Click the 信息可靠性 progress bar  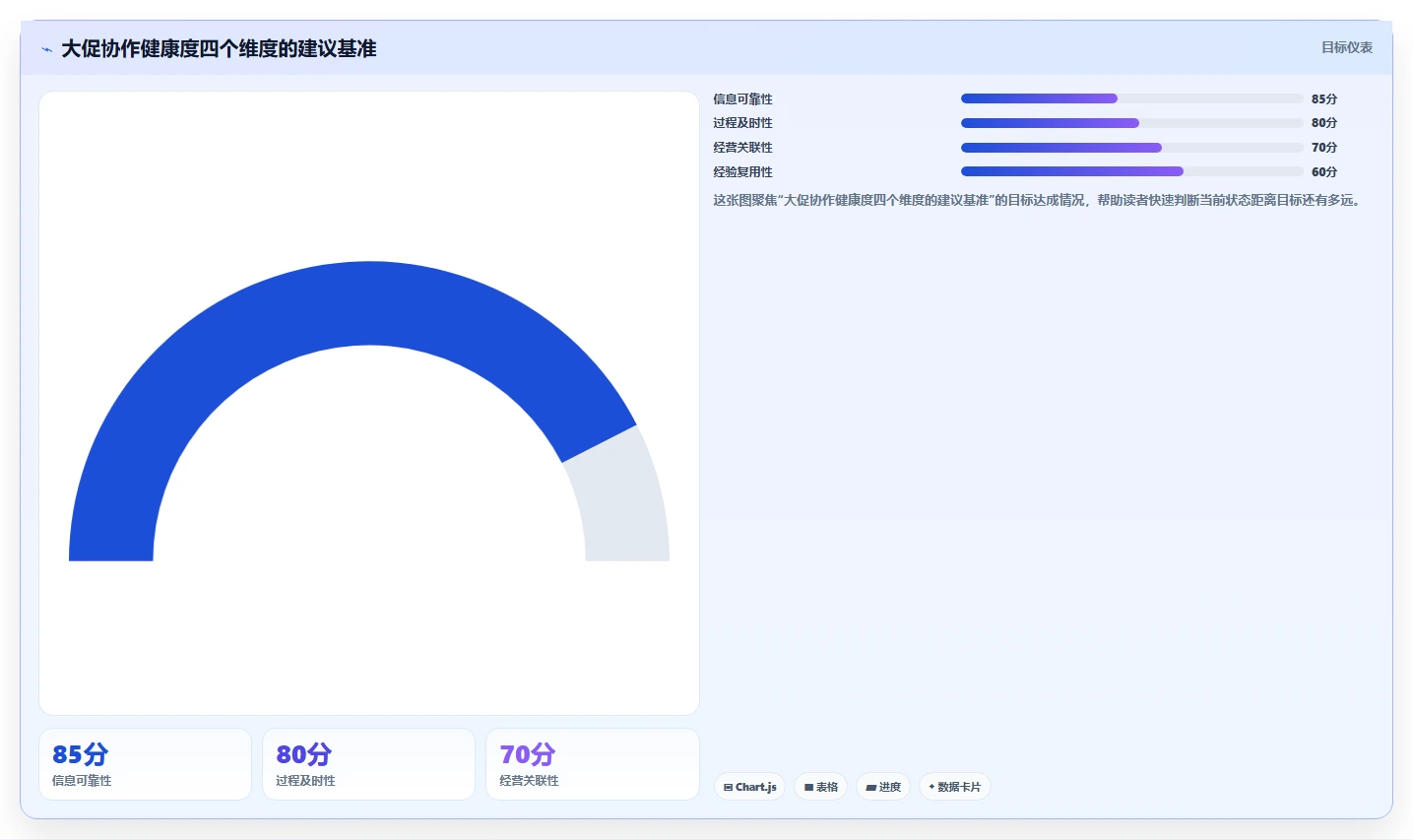[1131, 98]
